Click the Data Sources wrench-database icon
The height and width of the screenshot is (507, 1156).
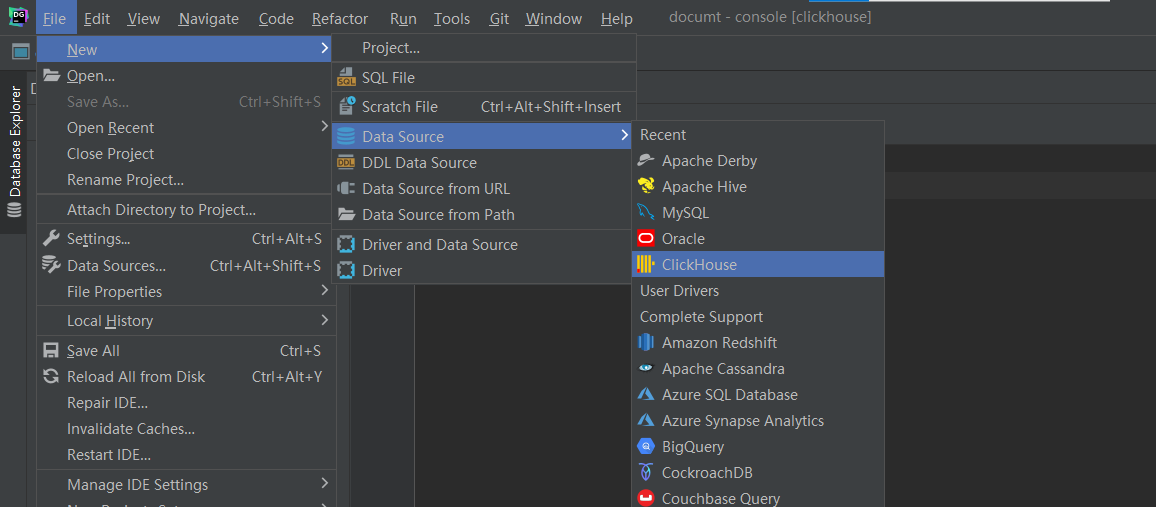pyautogui.click(x=51, y=265)
